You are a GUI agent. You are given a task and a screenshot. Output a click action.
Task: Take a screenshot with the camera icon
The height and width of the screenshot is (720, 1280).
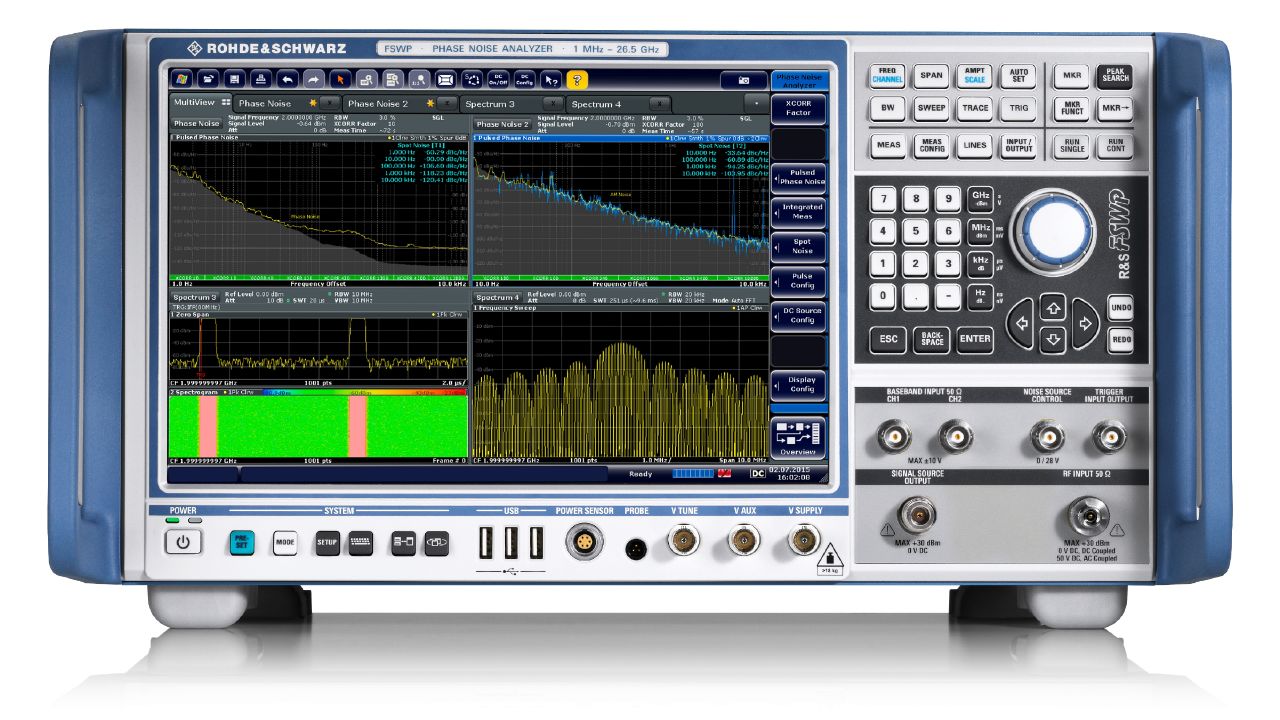pos(743,79)
